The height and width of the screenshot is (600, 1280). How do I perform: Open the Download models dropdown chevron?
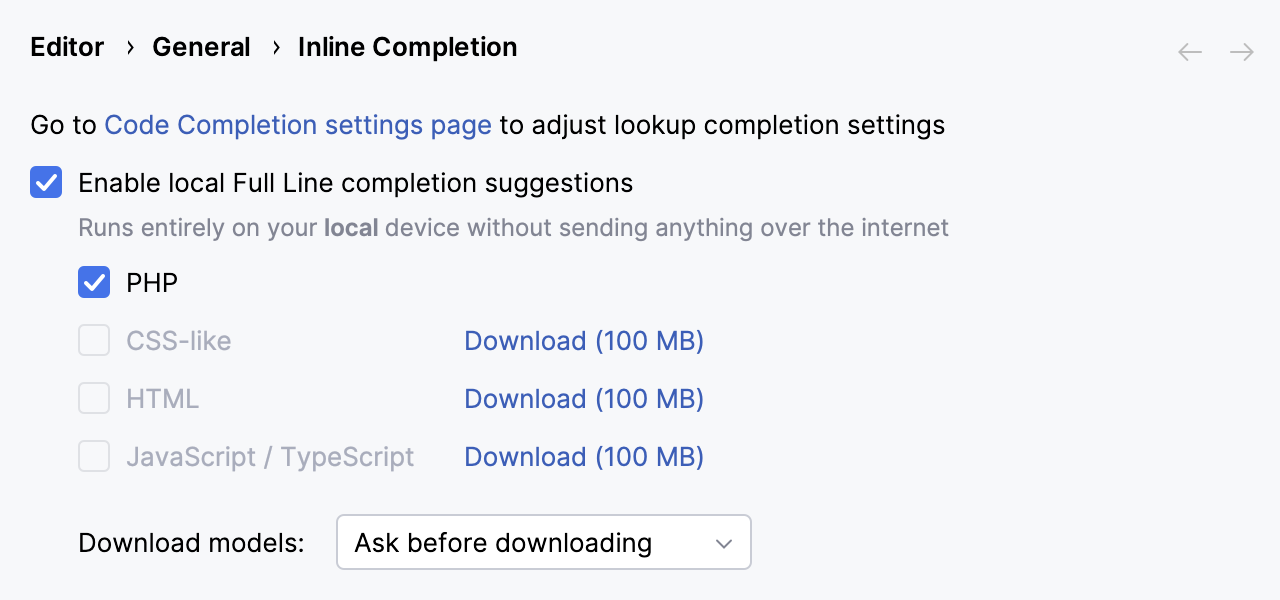pos(723,542)
